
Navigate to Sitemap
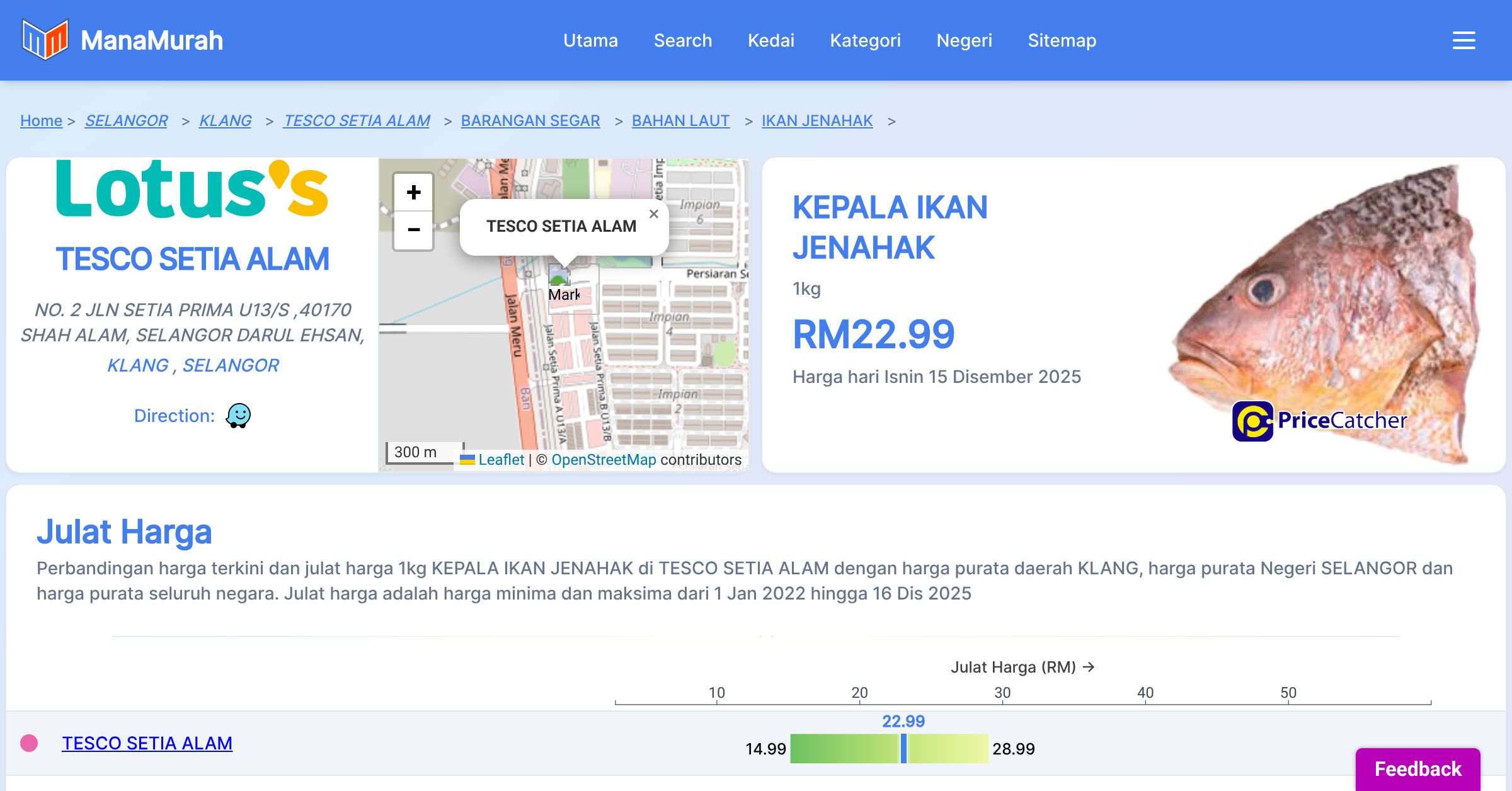click(1062, 40)
